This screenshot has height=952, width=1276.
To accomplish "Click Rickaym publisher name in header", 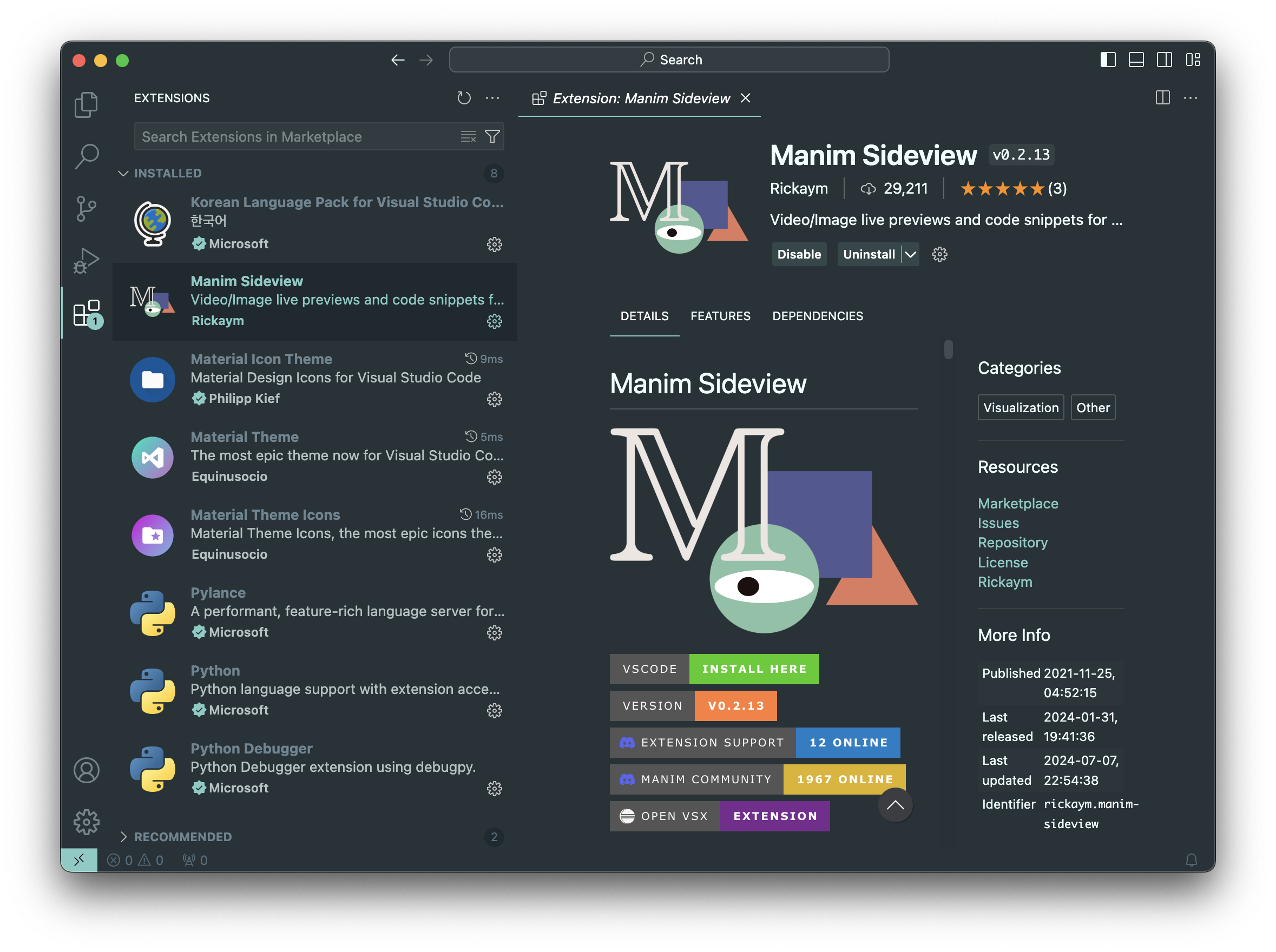I will point(799,188).
